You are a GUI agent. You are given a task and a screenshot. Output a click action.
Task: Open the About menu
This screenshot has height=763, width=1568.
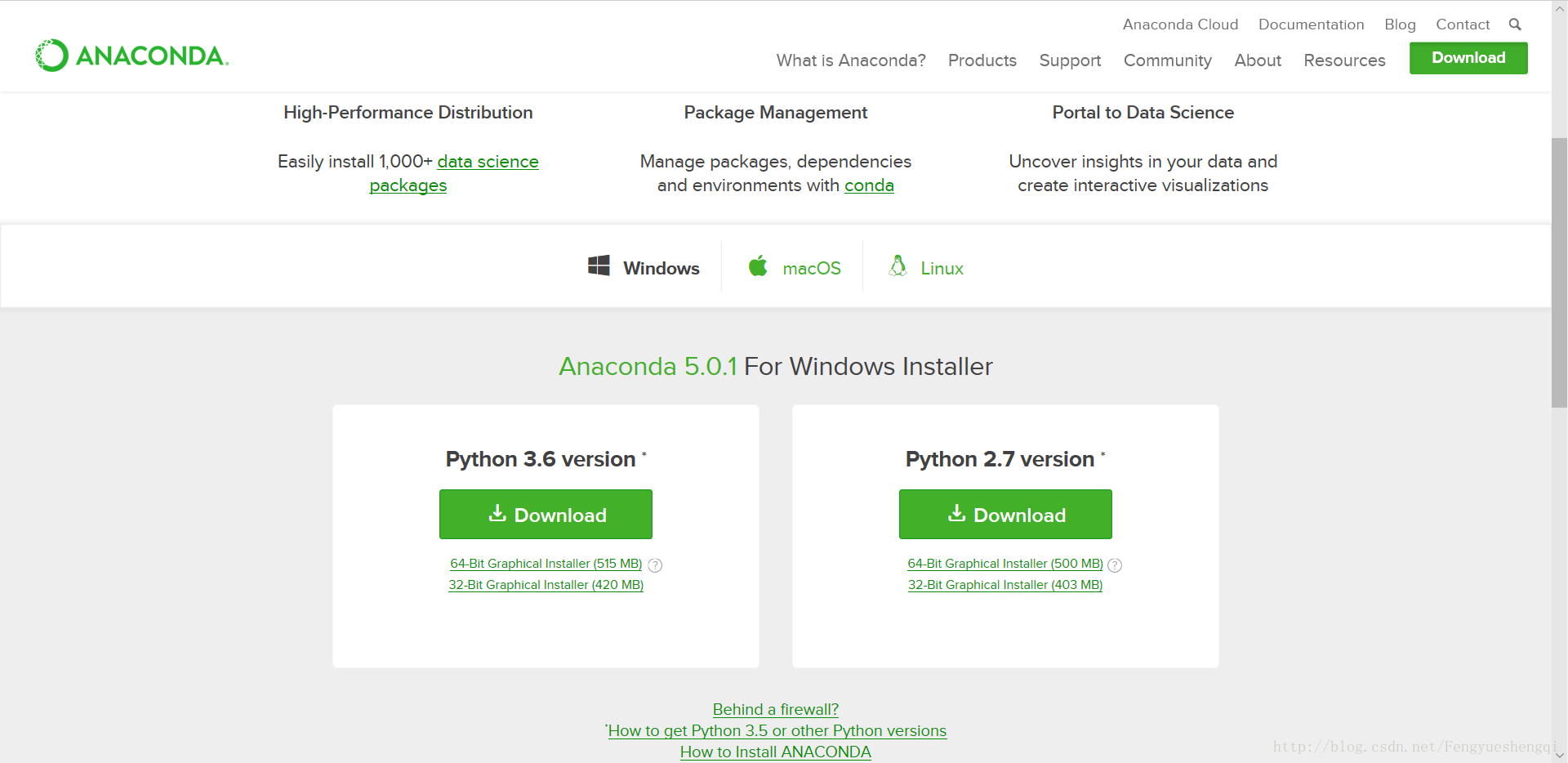[x=1258, y=60]
